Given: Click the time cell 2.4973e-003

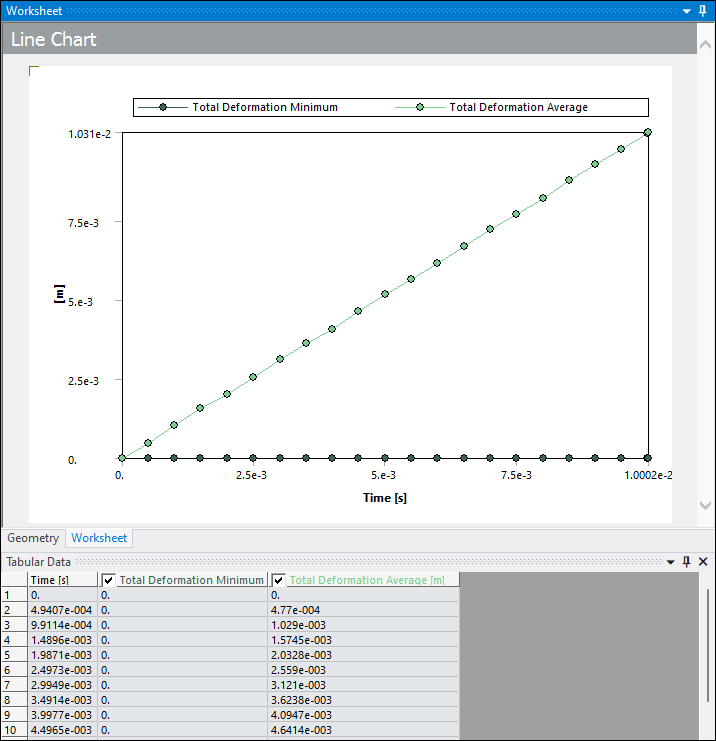Looking at the screenshot, I should (63, 670).
